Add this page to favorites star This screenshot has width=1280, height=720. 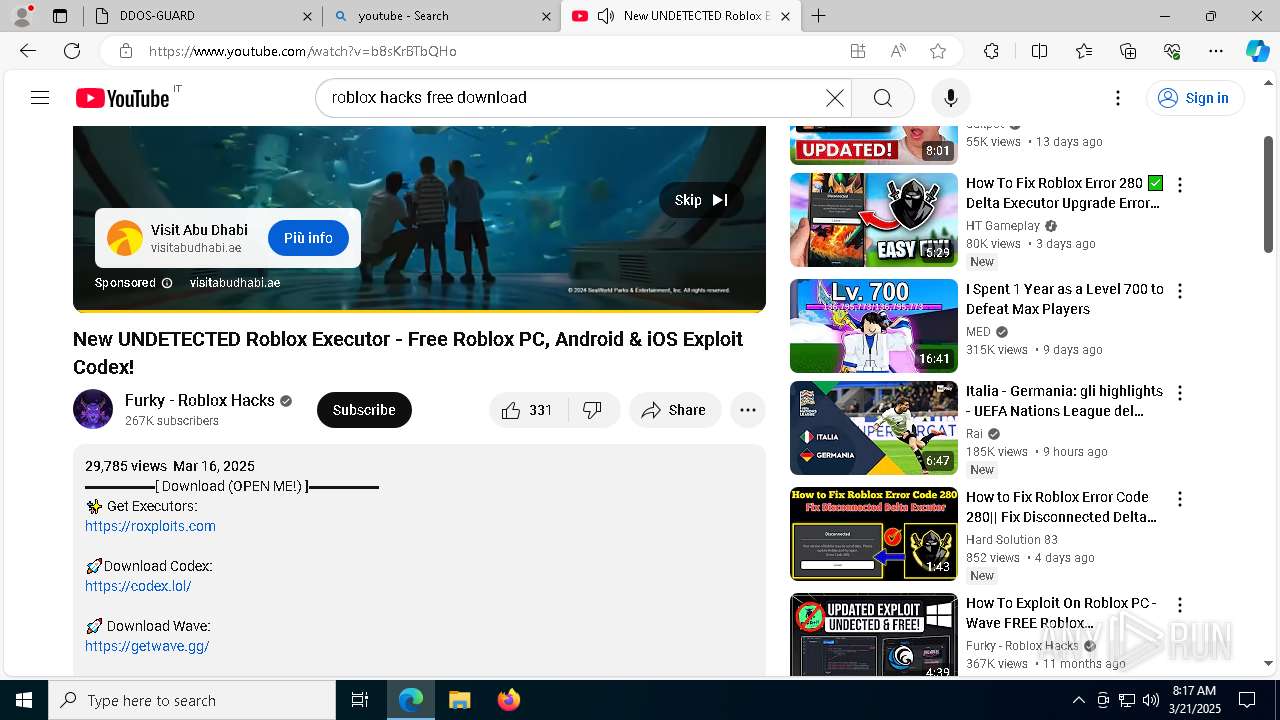click(x=938, y=51)
